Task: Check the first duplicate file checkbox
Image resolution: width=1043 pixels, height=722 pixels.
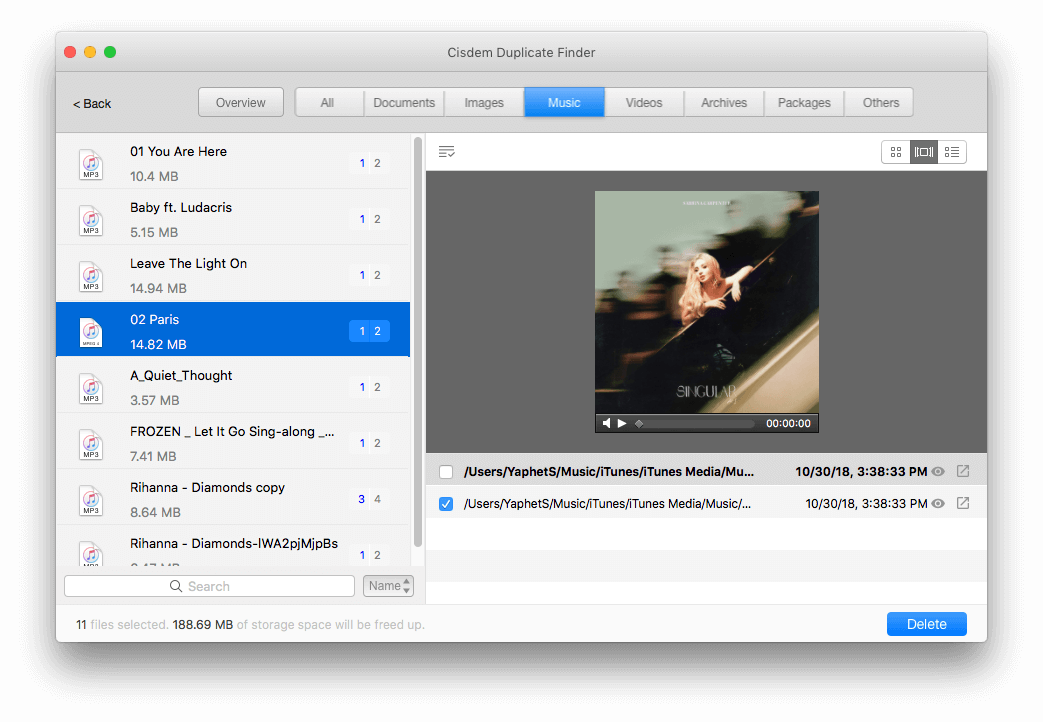Action: [446, 472]
